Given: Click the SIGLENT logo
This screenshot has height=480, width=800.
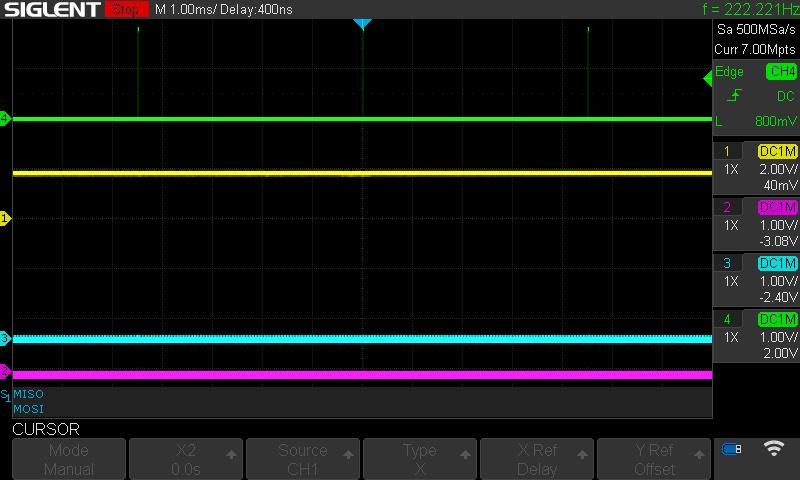Looking at the screenshot, I should pyautogui.click(x=53, y=9).
